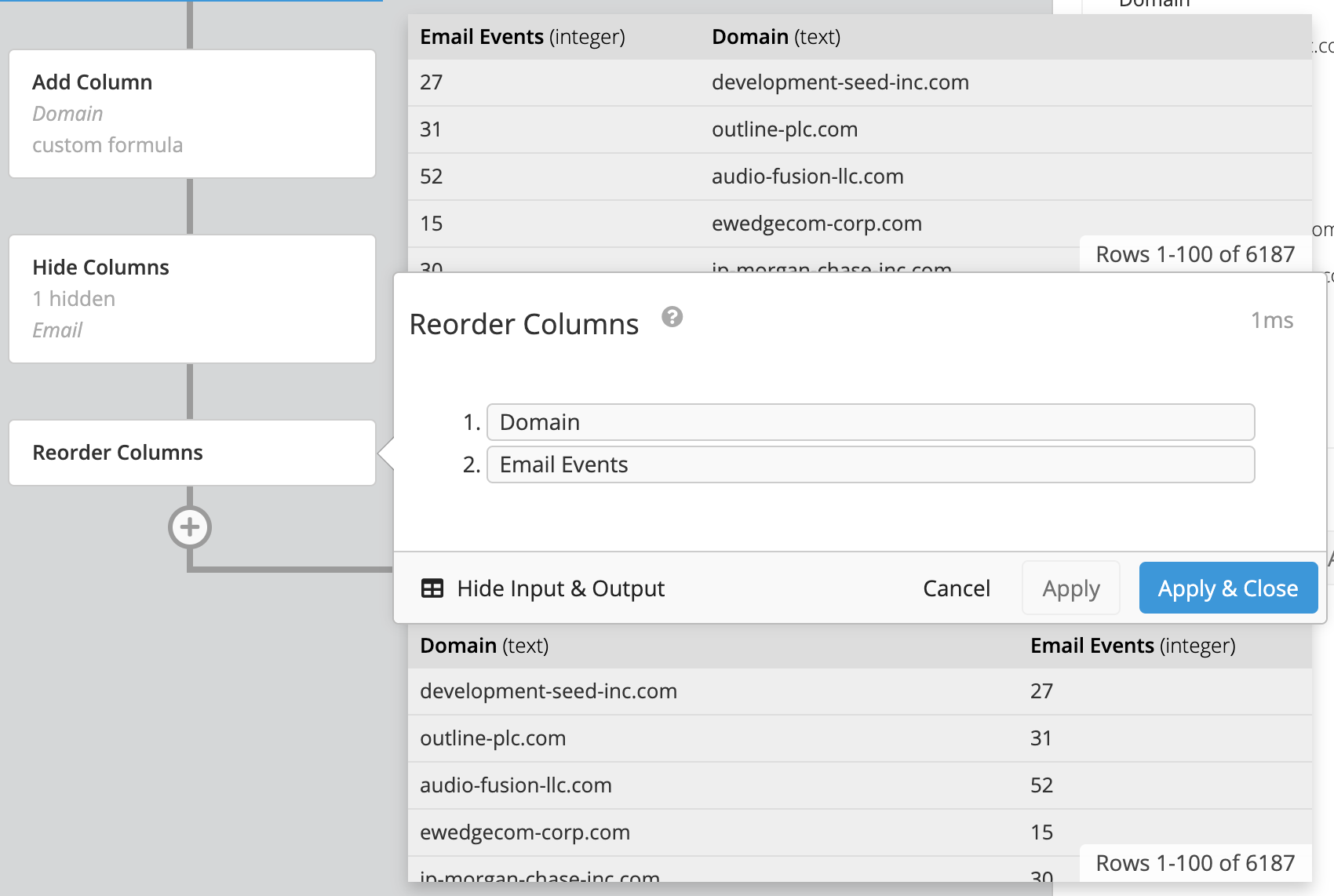
Task: Select input cell development-seed-inc.com
Action: pos(840,82)
